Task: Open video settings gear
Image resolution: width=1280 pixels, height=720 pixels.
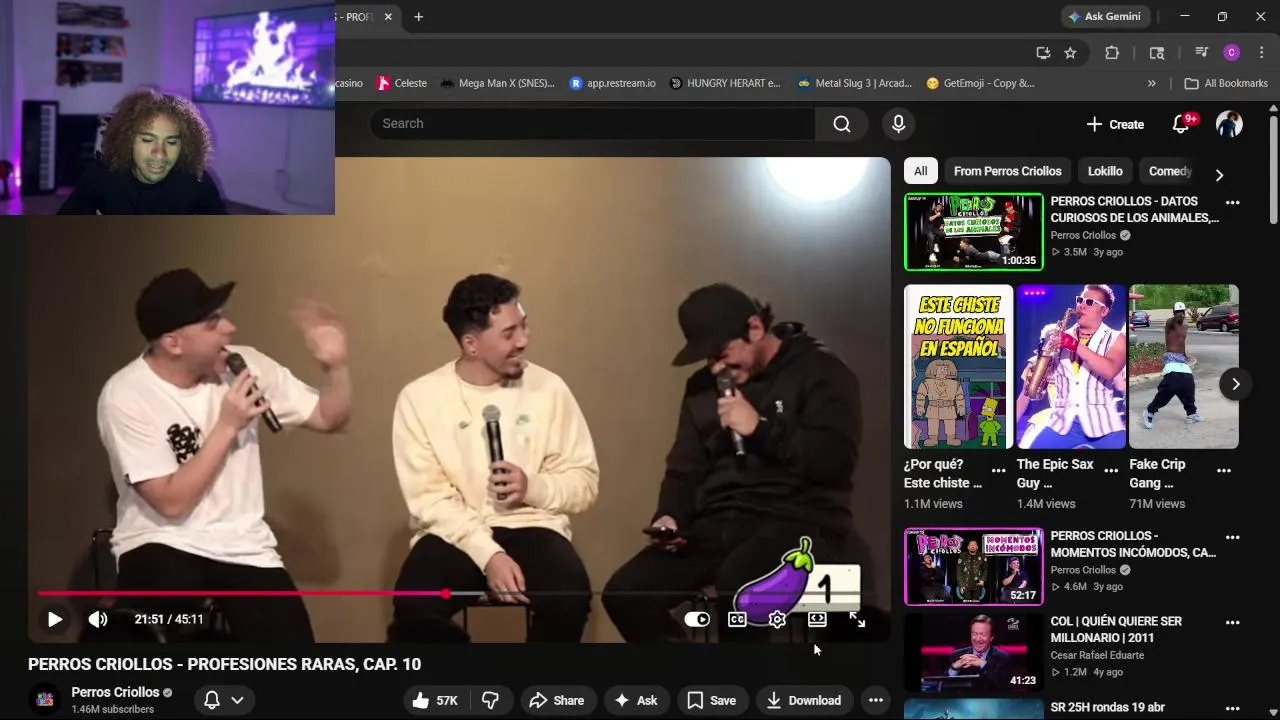Action: click(x=777, y=619)
